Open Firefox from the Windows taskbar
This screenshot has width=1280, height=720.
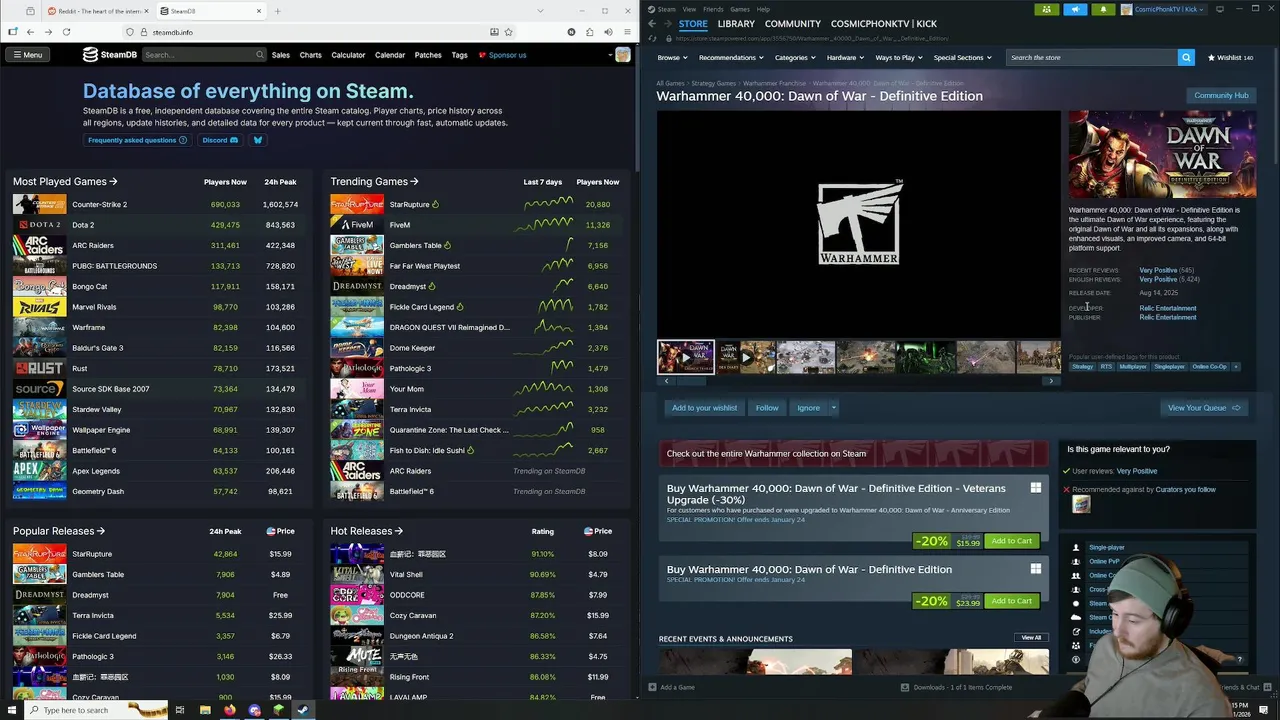click(229, 710)
